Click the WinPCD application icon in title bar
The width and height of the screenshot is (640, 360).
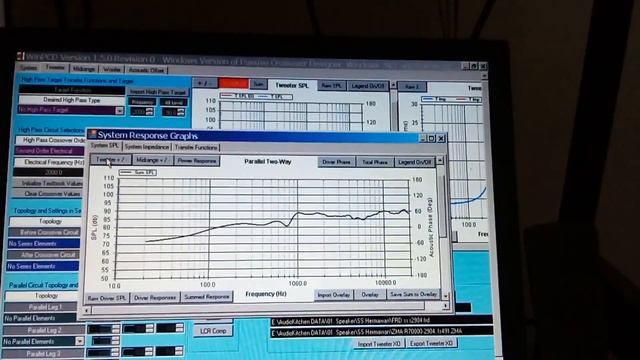20,56
